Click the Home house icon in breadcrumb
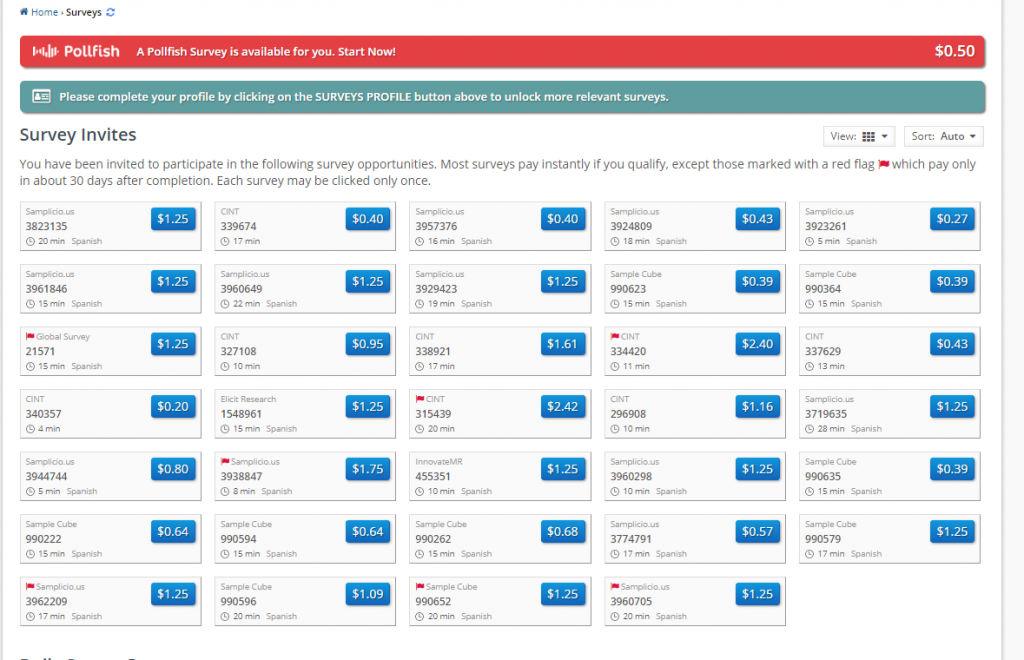 [x=24, y=12]
